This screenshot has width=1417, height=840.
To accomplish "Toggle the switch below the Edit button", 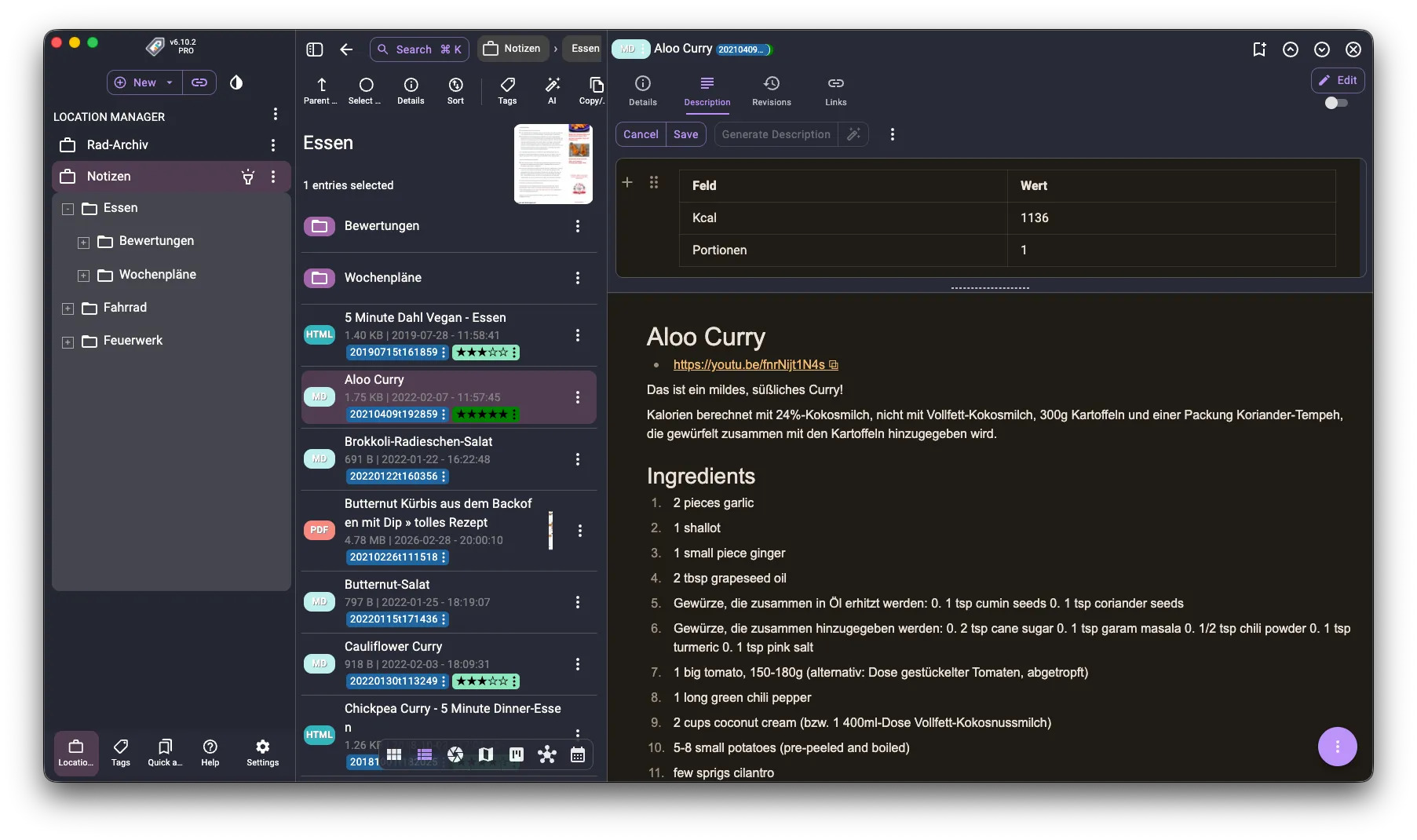I will 1335,103.
